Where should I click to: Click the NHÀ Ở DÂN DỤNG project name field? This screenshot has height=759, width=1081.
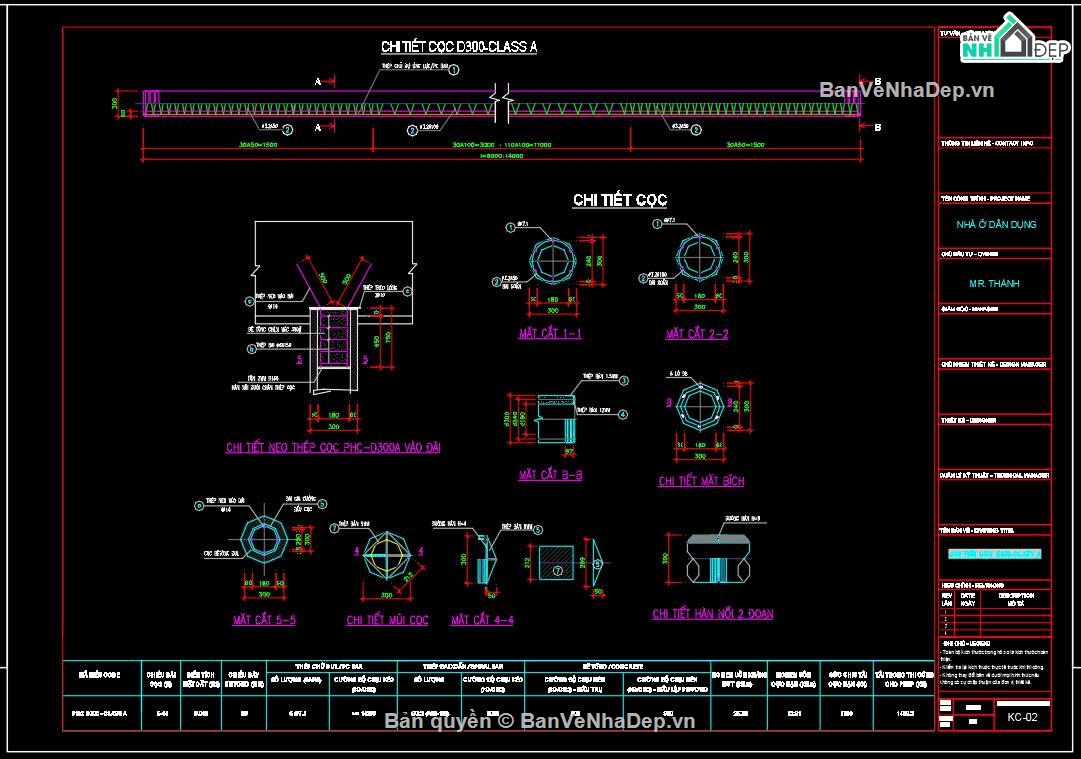[994, 225]
